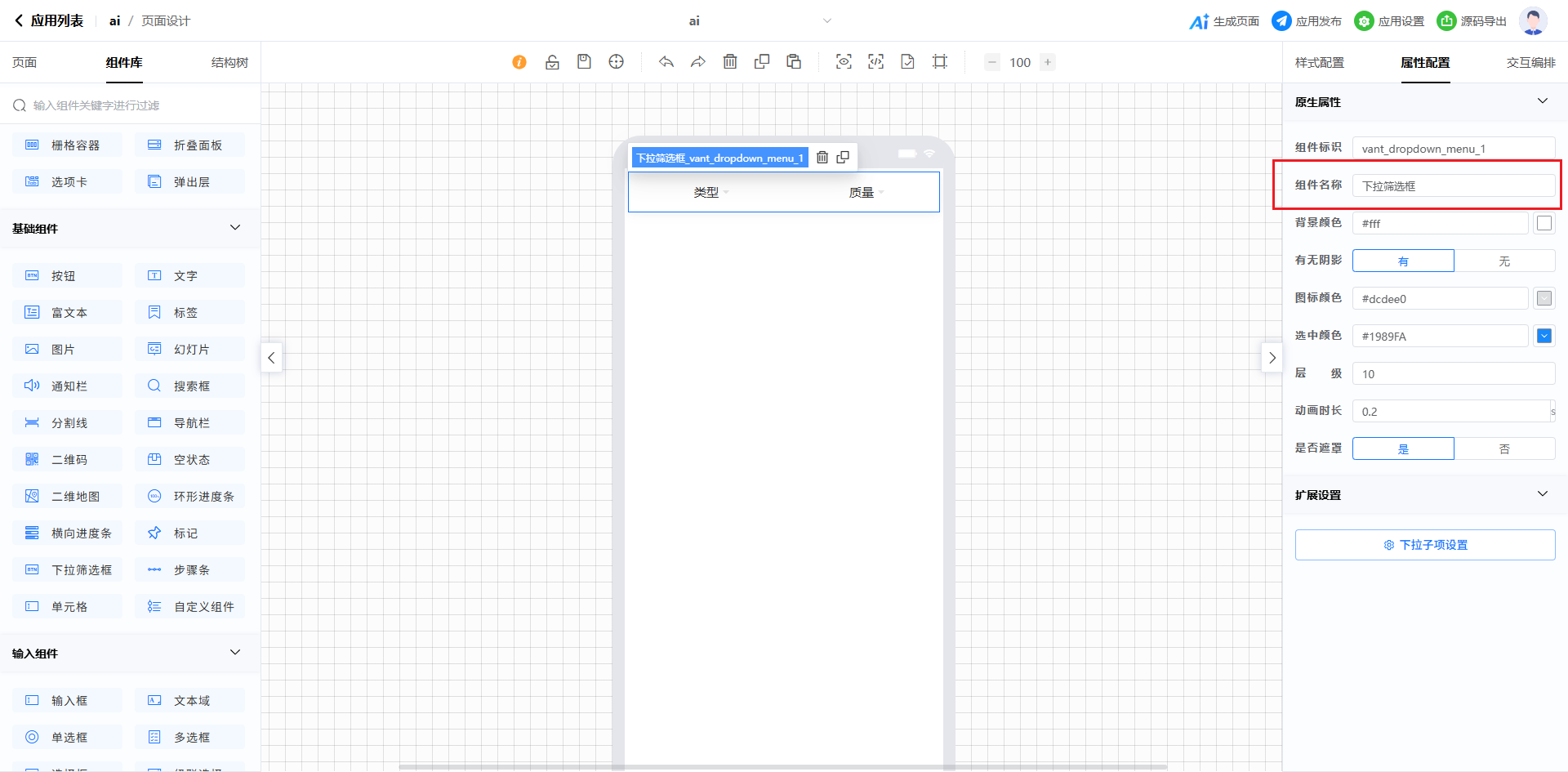Select 有 option for 有无阴影
Viewport: 1568px width, 772px height.
click(1403, 261)
